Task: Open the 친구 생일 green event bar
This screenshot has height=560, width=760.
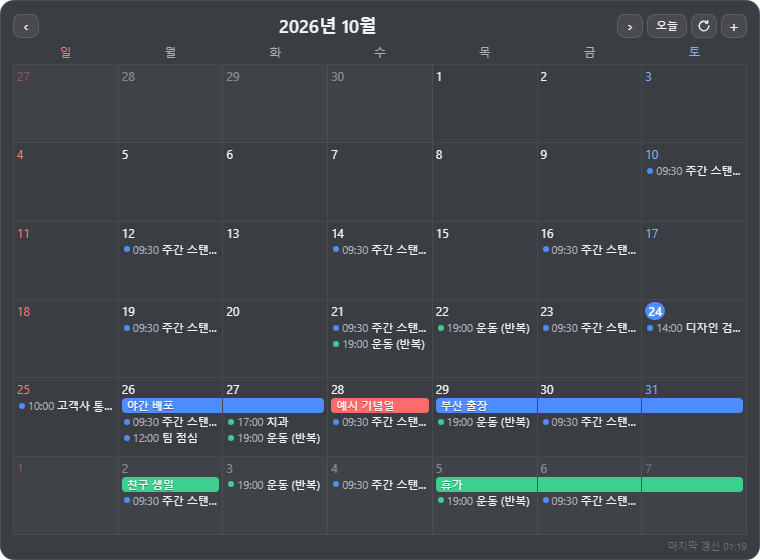Action: click(170, 484)
